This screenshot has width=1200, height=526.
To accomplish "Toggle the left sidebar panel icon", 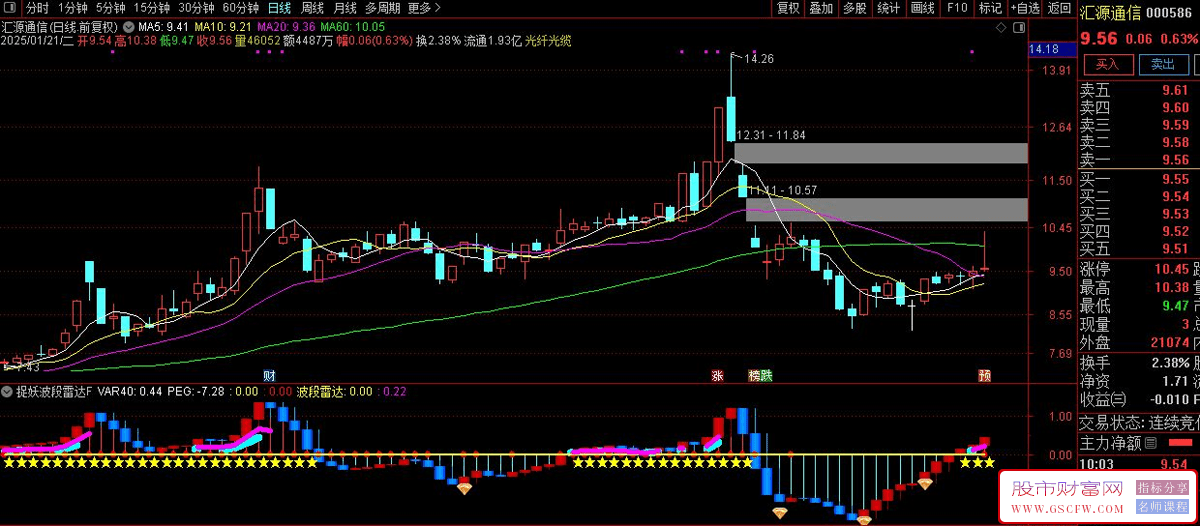I will point(11,8).
